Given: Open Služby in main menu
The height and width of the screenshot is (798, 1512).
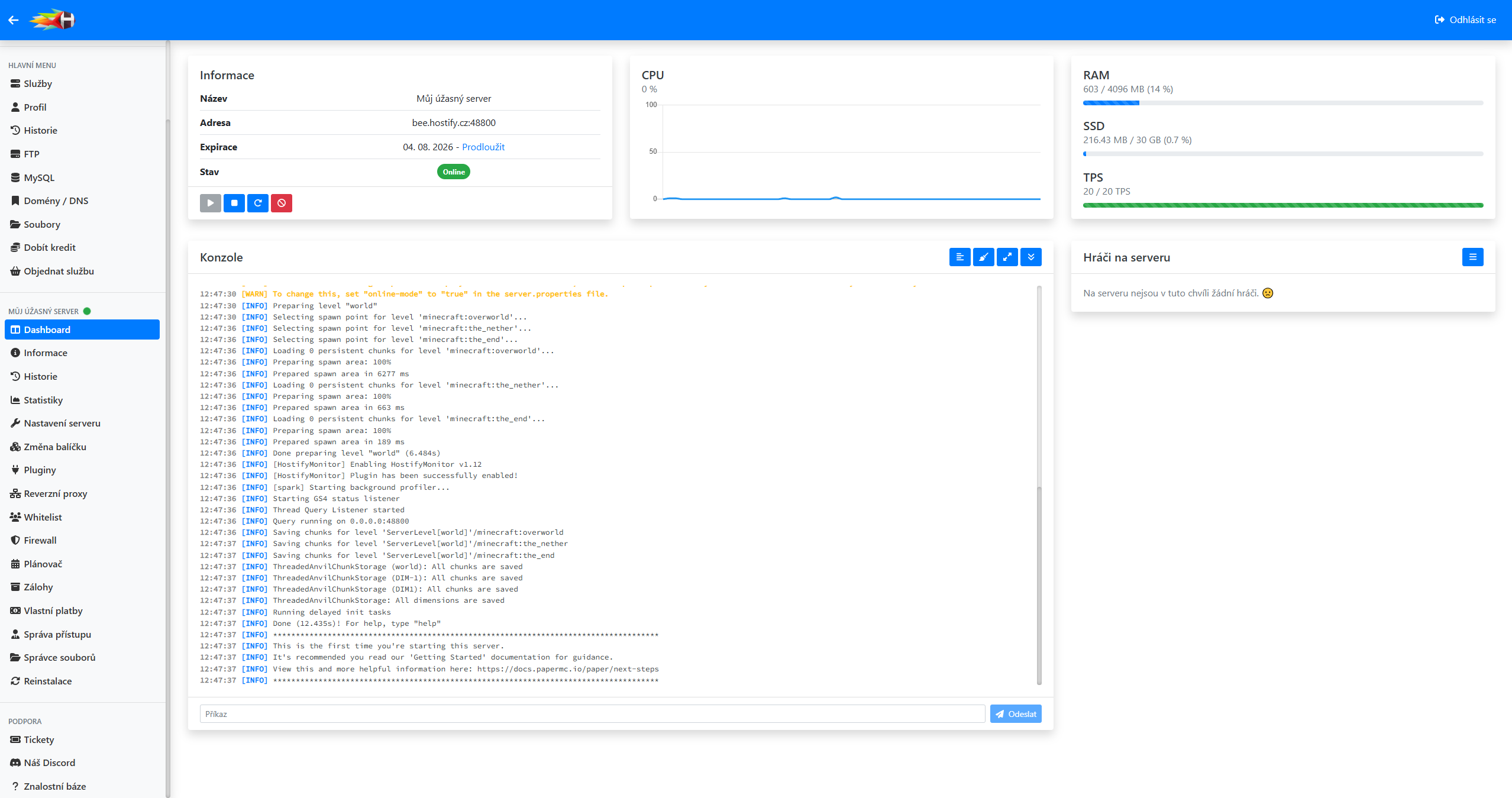Looking at the screenshot, I should click(82, 83).
